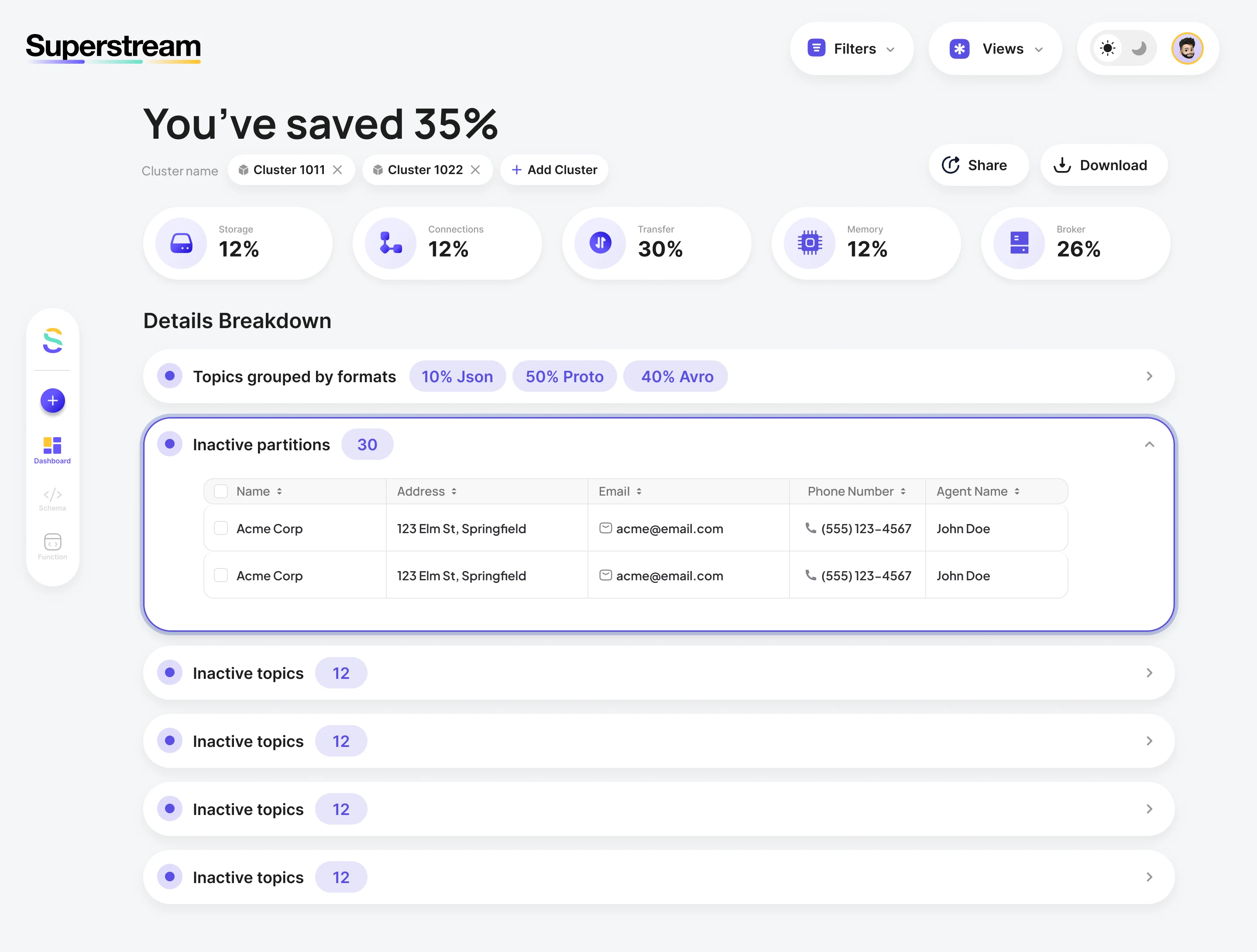Screen dimensions: 1257x952
Task: Click the Broker 26% value
Action: click(1078, 250)
